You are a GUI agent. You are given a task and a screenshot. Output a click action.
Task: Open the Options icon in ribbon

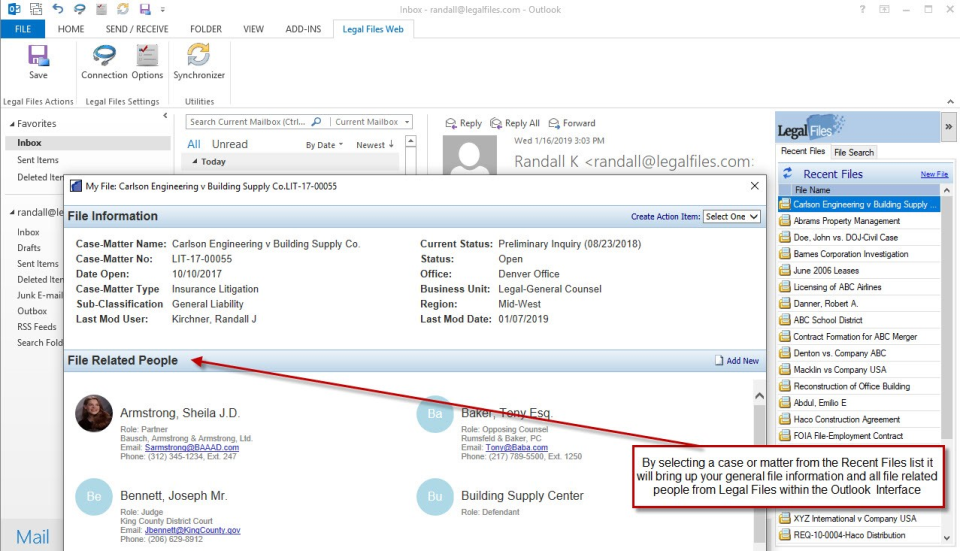click(x=147, y=56)
